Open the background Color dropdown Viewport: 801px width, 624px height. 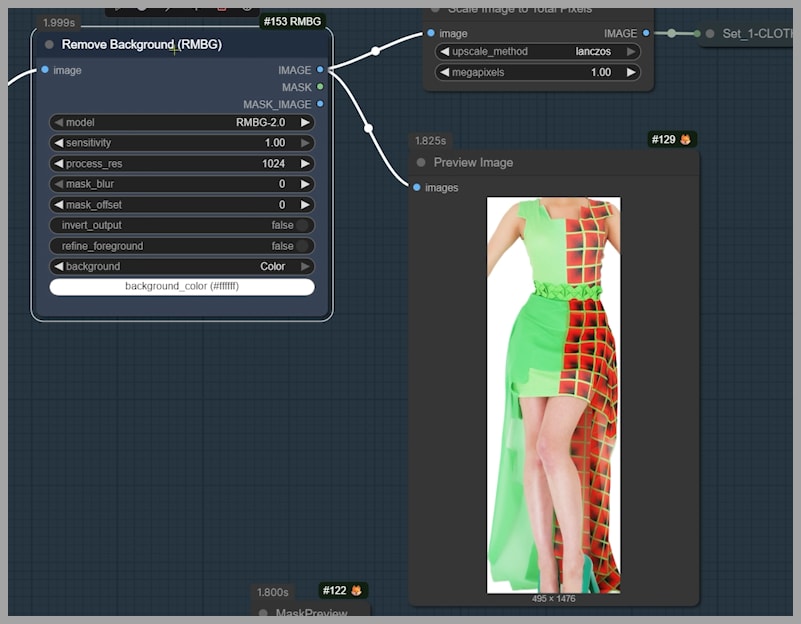click(181, 266)
